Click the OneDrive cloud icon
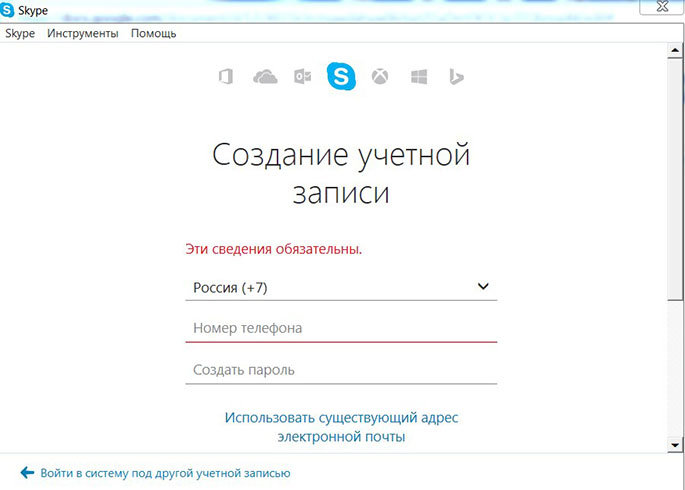 tap(265, 77)
